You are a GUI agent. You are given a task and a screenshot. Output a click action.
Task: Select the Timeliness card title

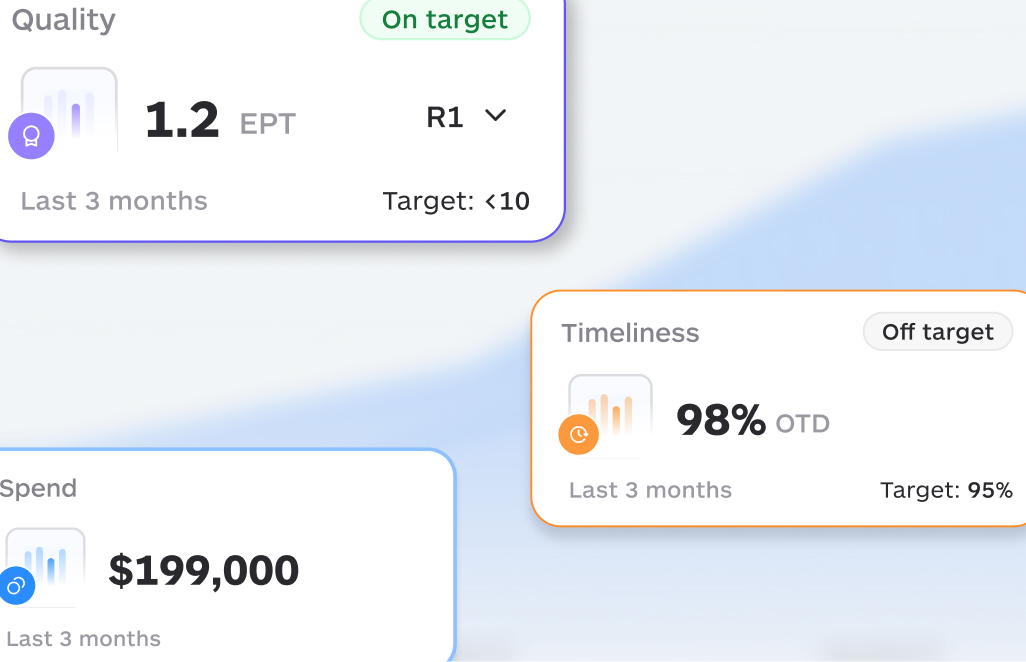[630, 333]
